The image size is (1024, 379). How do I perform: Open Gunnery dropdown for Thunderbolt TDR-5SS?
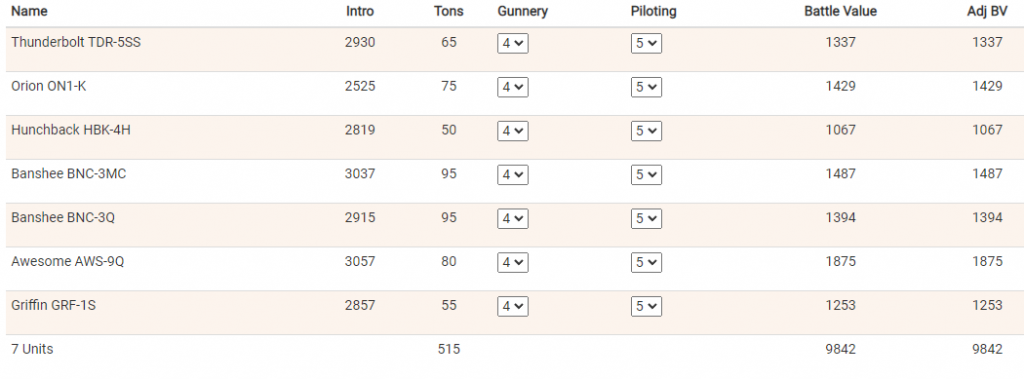[513, 43]
